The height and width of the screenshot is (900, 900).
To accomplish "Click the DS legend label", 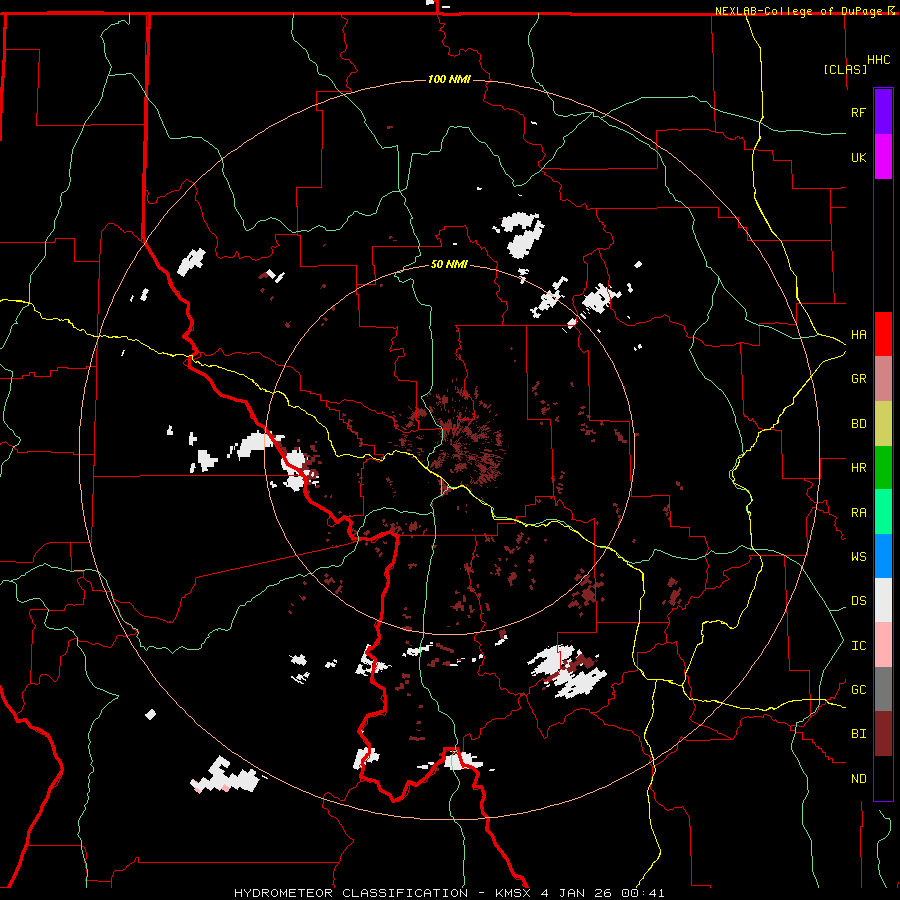I will (858, 600).
